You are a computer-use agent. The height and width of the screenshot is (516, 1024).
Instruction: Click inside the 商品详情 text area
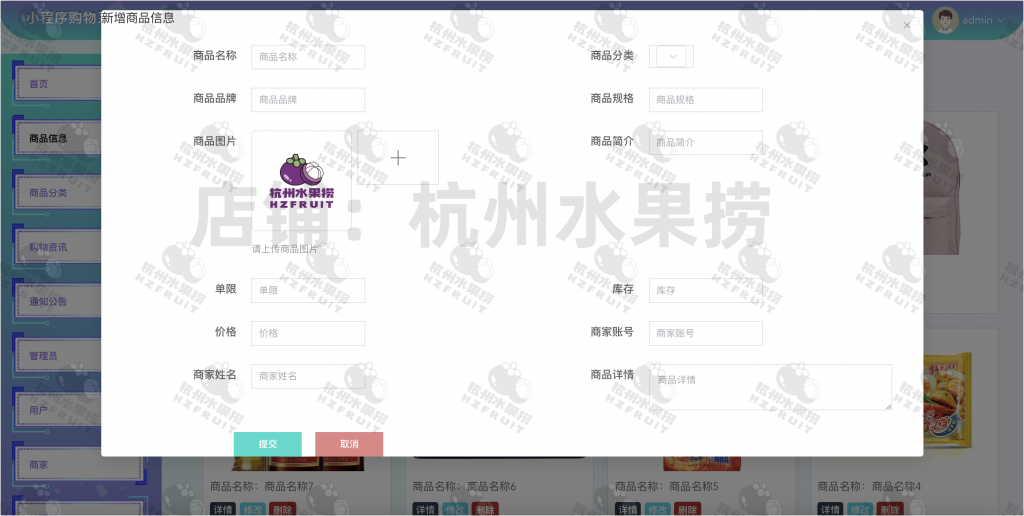[770, 387]
